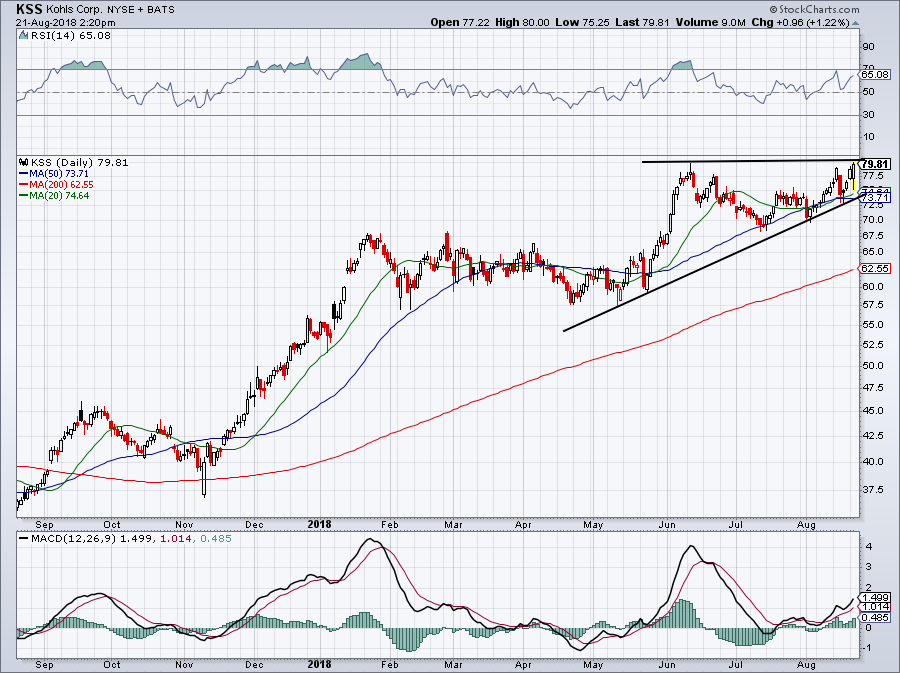Click the 0.485 histogram tag on right axis

coord(875,617)
